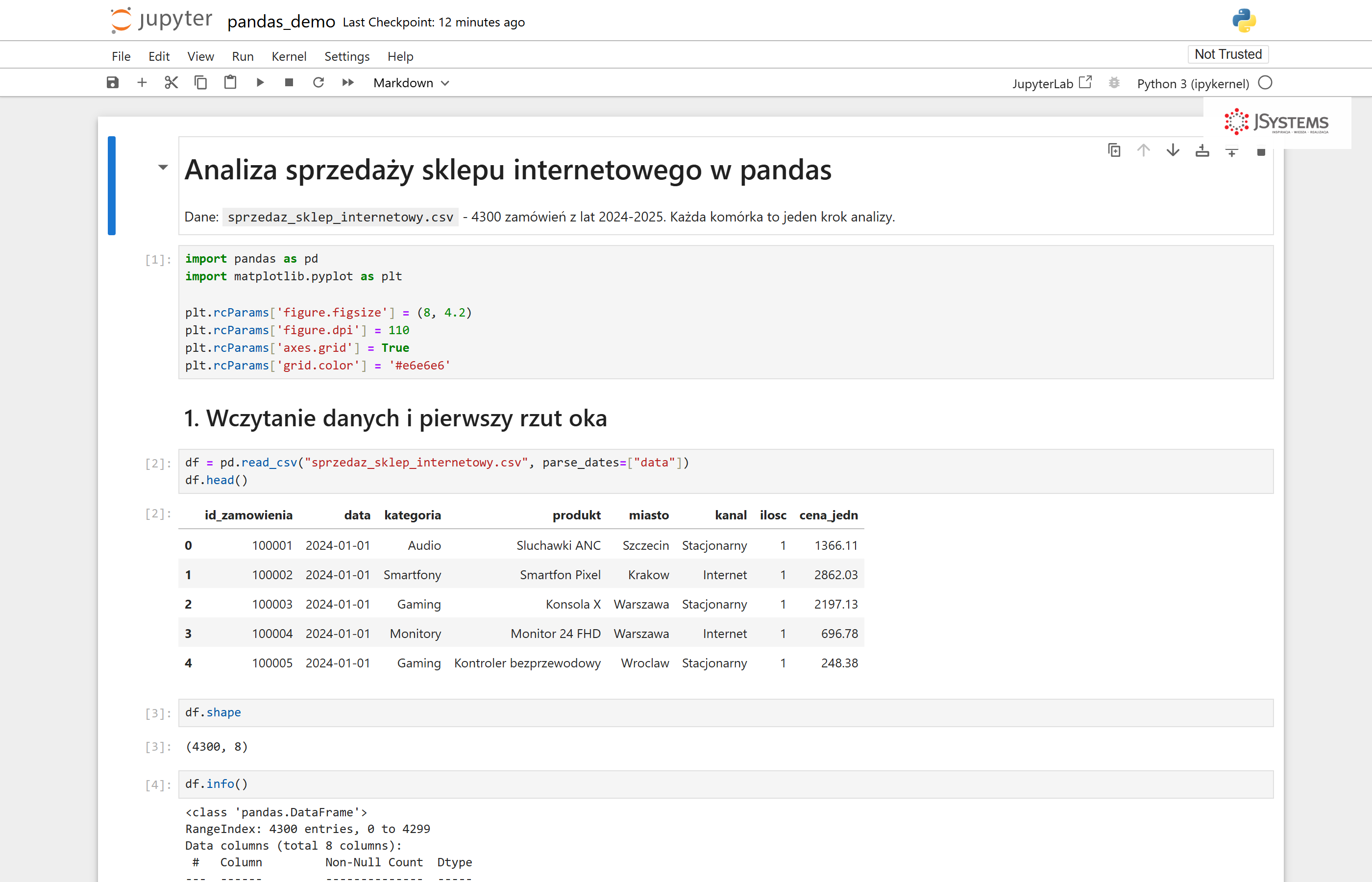This screenshot has height=882, width=1372.
Task: Click the produkt column header
Action: tap(577, 515)
